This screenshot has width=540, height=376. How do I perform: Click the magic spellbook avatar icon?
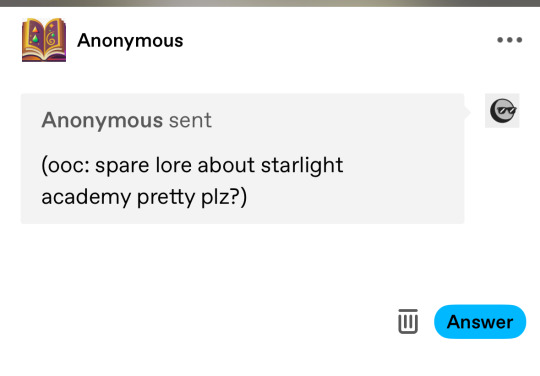44,40
